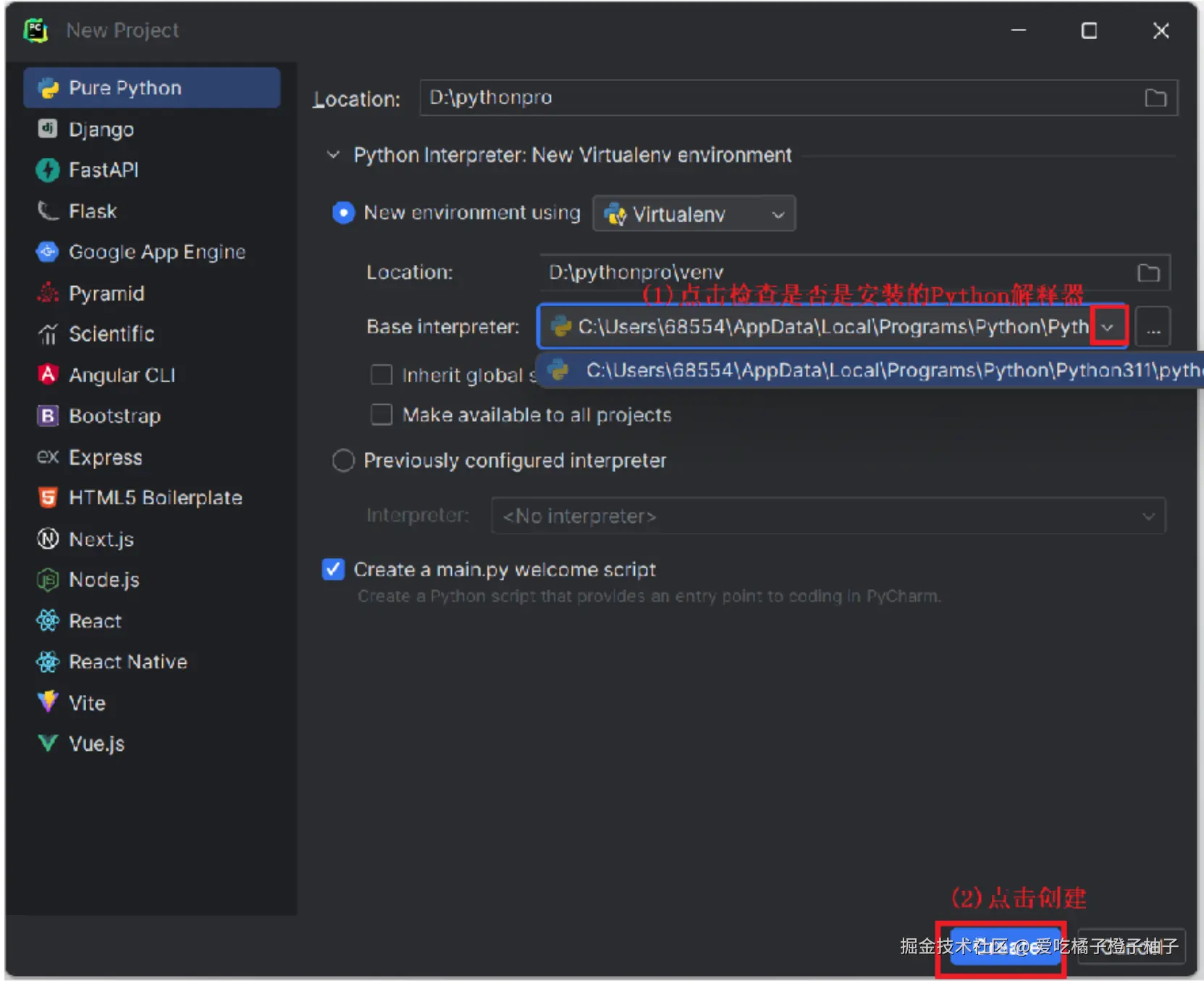Click the PyCharm logo in title bar
The image size is (1204, 981).
36,30
